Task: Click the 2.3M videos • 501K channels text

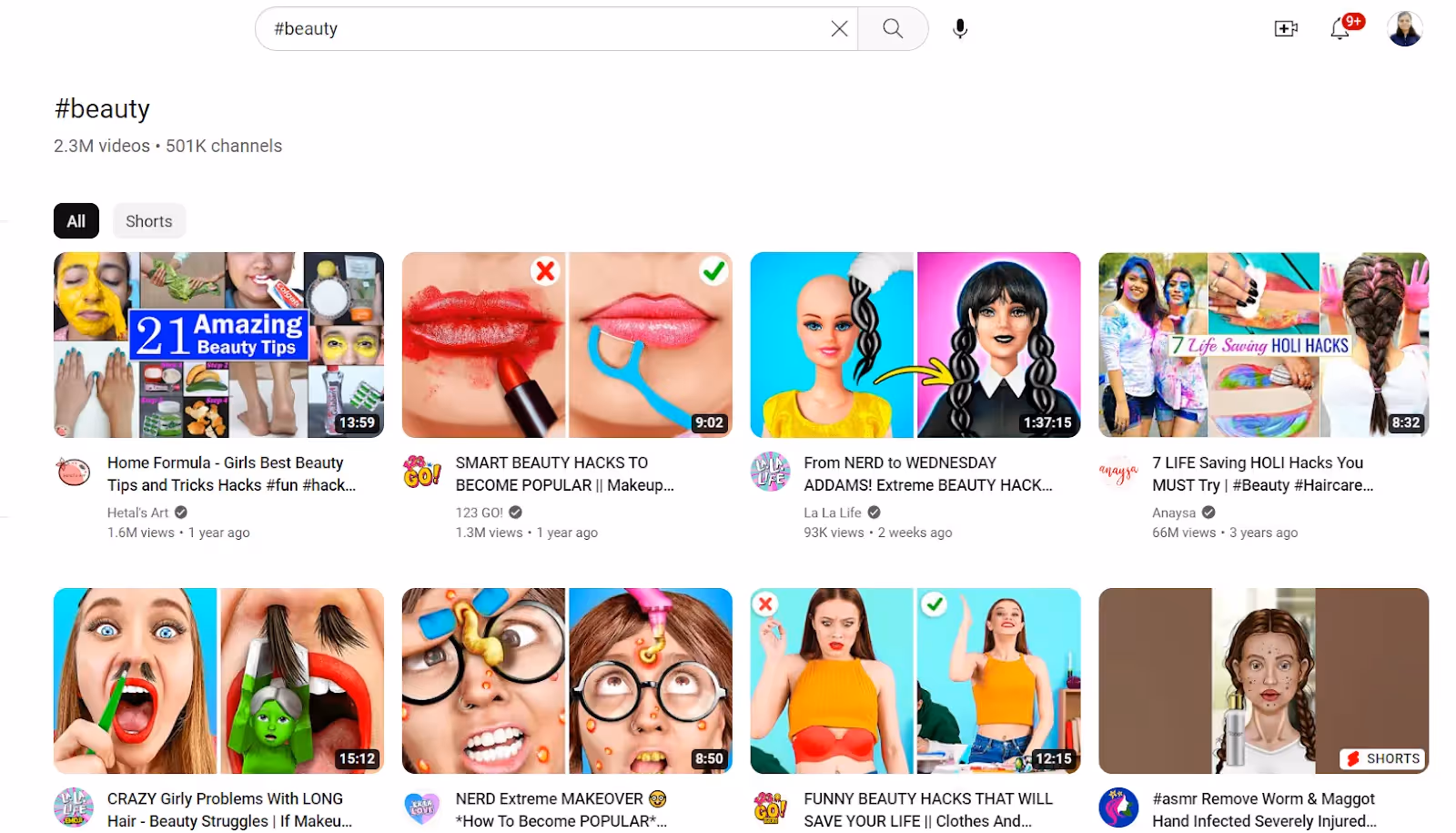Action: click(167, 146)
